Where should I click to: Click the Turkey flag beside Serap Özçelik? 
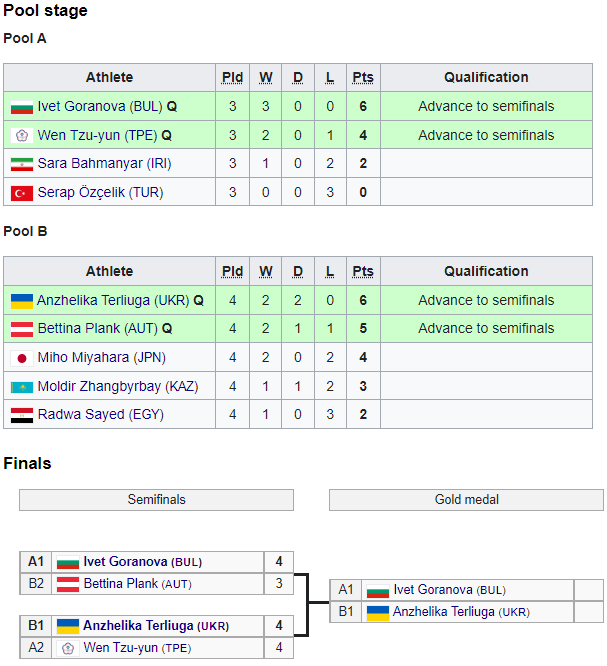tap(21, 193)
